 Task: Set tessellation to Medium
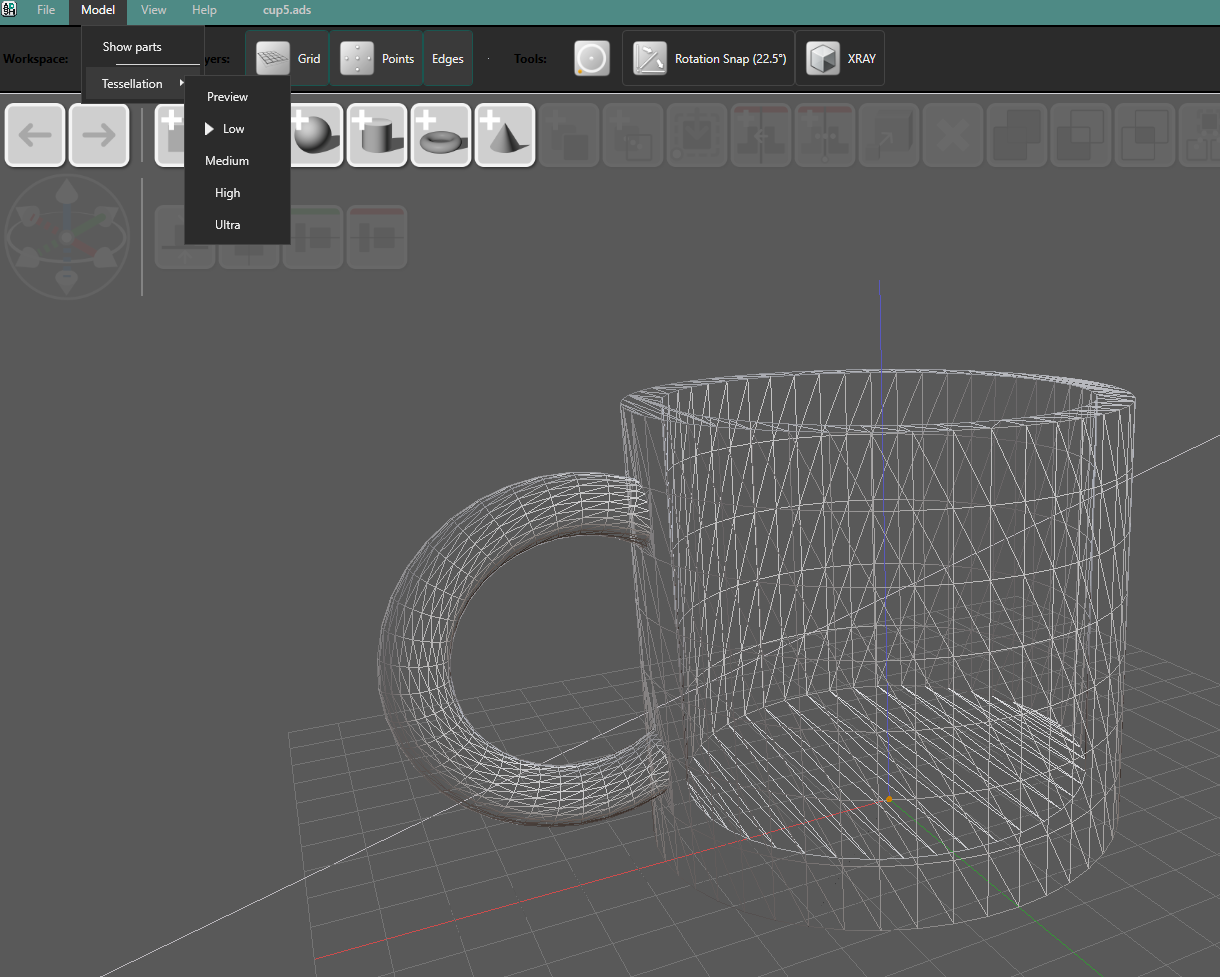point(227,160)
